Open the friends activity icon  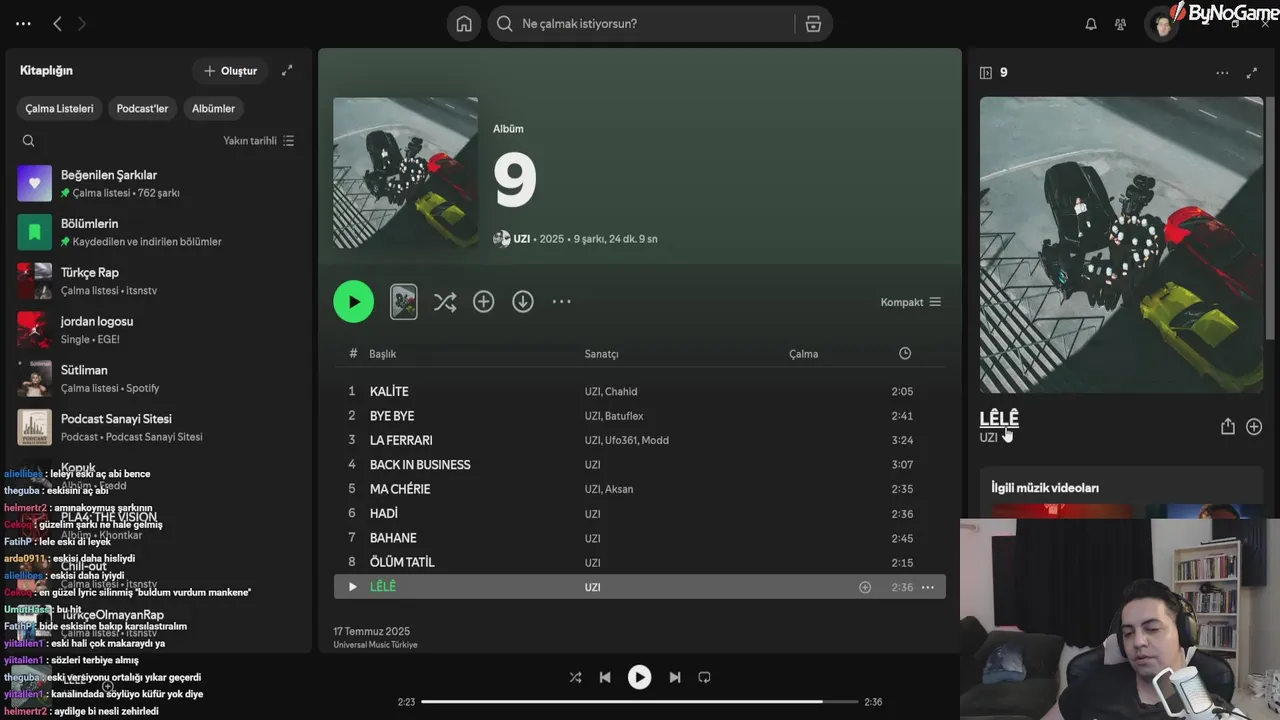tap(1120, 24)
